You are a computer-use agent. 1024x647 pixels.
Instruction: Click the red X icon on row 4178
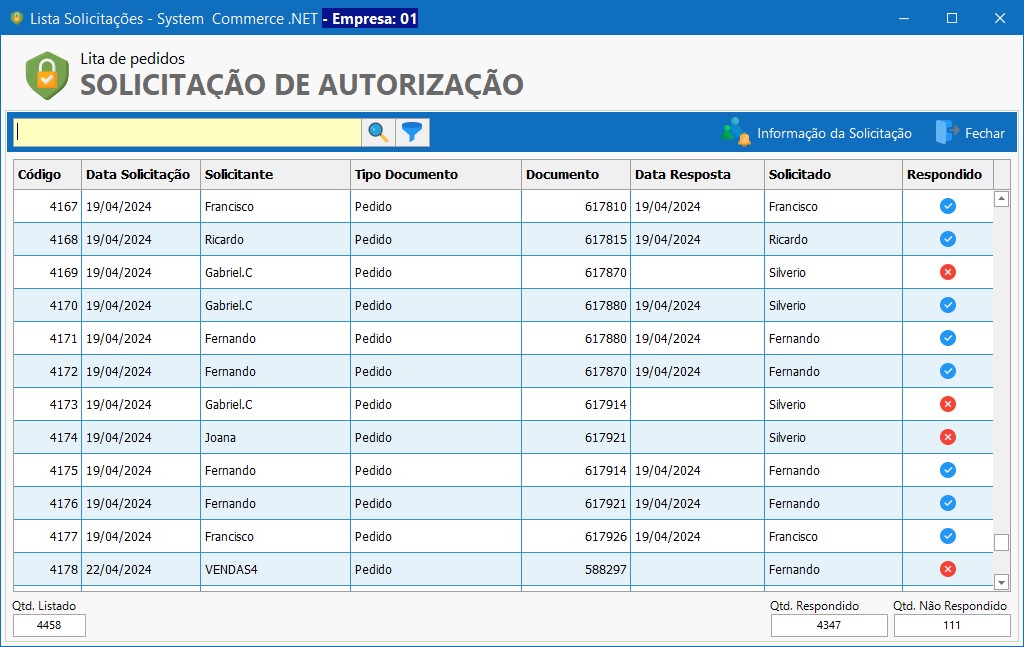pos(948,569)
